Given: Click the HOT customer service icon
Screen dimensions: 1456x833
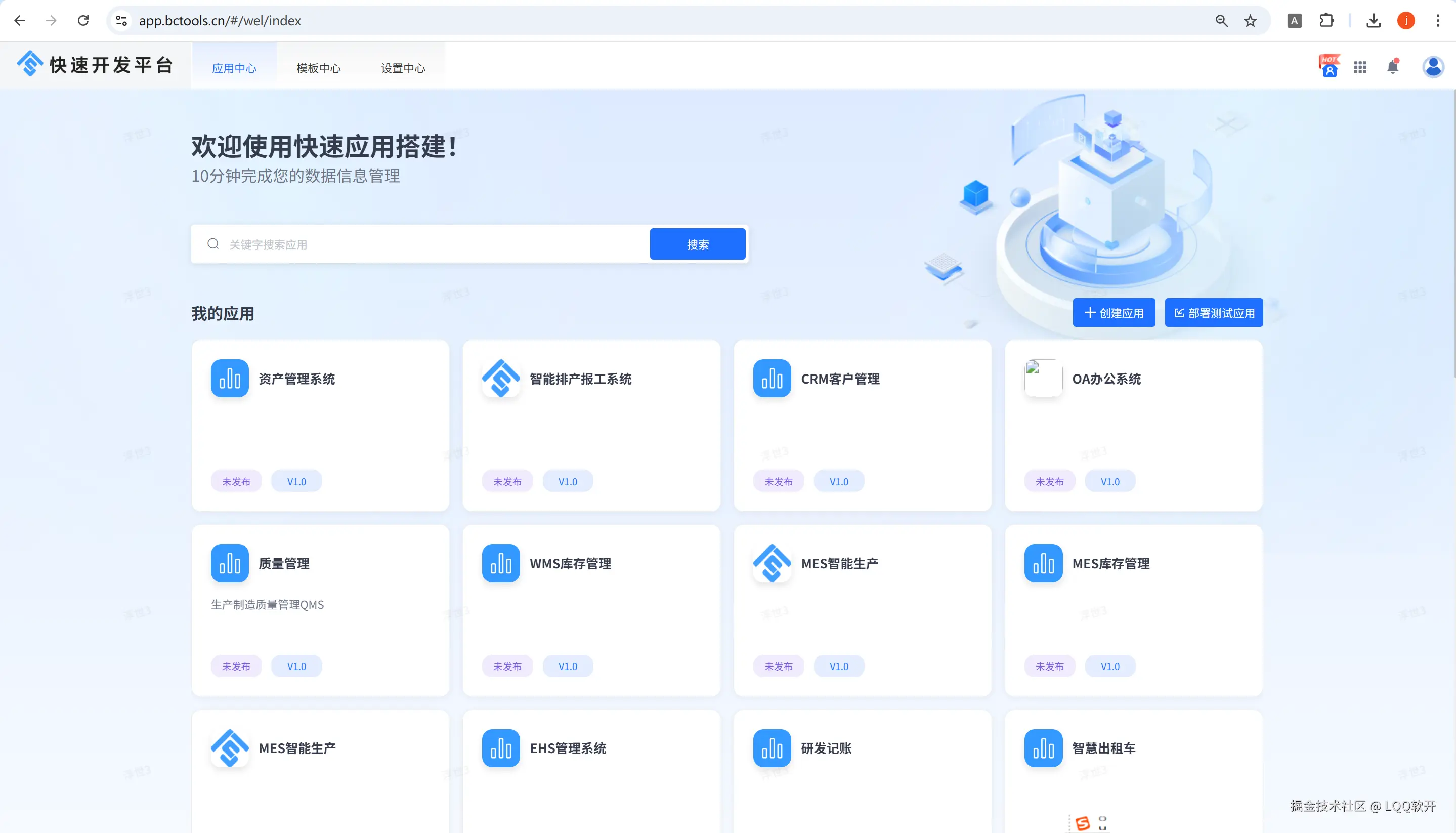Looking at the screenshot, I should (1329, 66).
